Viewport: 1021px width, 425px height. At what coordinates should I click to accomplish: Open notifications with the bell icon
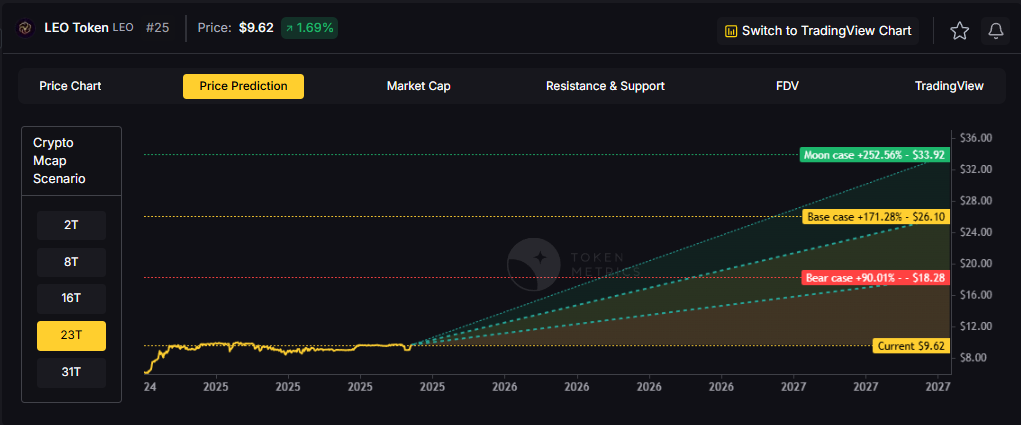(996, 31)
